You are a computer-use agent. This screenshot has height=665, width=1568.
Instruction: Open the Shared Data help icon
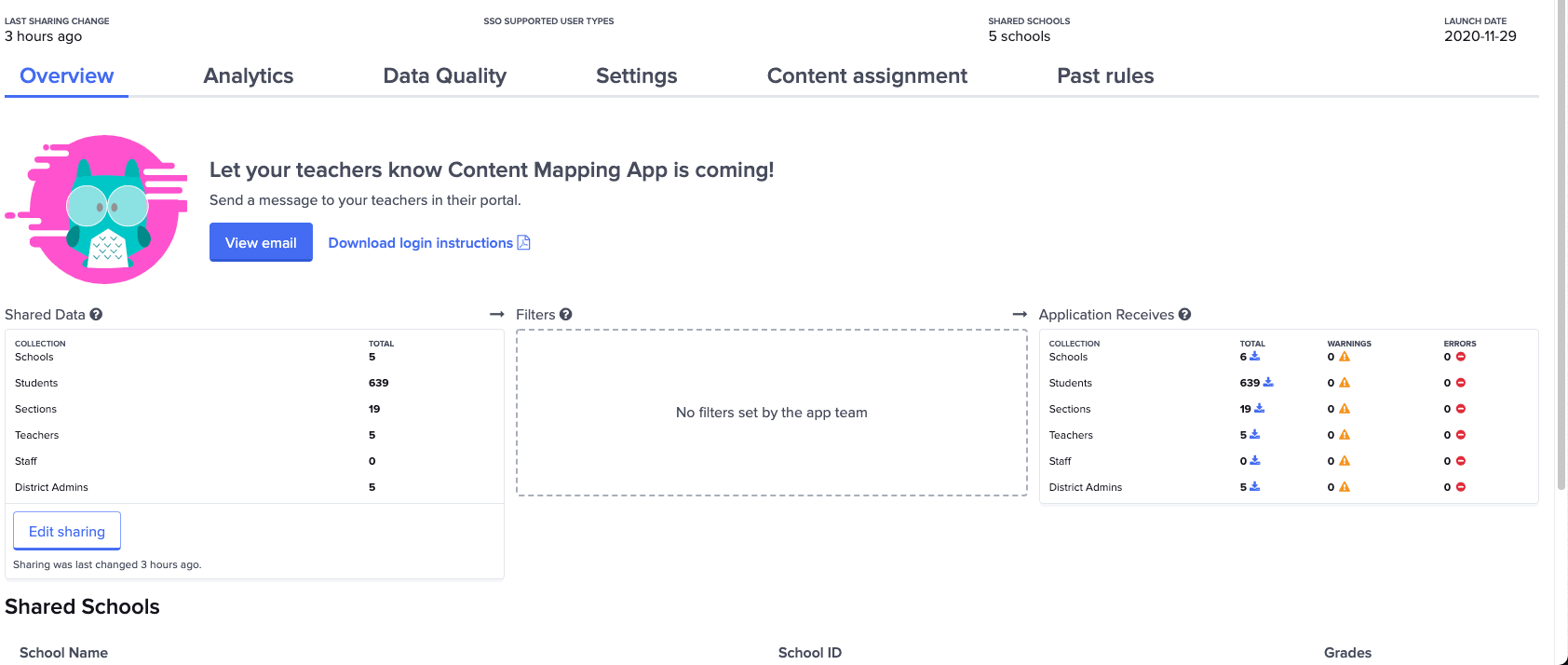(x=96, y=315)
